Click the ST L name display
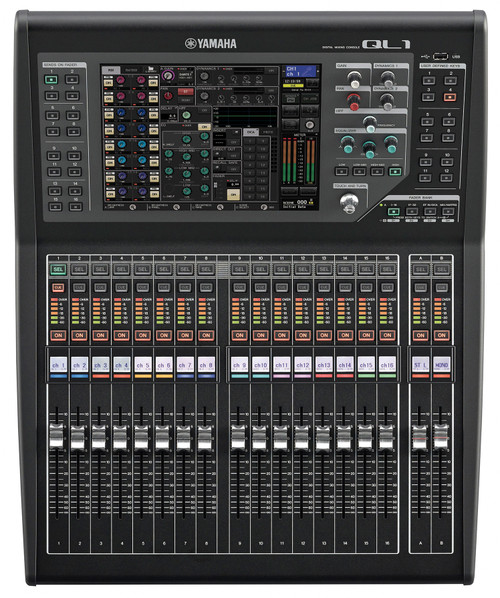Image resolution: width=500 pixels, height=598 pixels. [x=420, y=365]
